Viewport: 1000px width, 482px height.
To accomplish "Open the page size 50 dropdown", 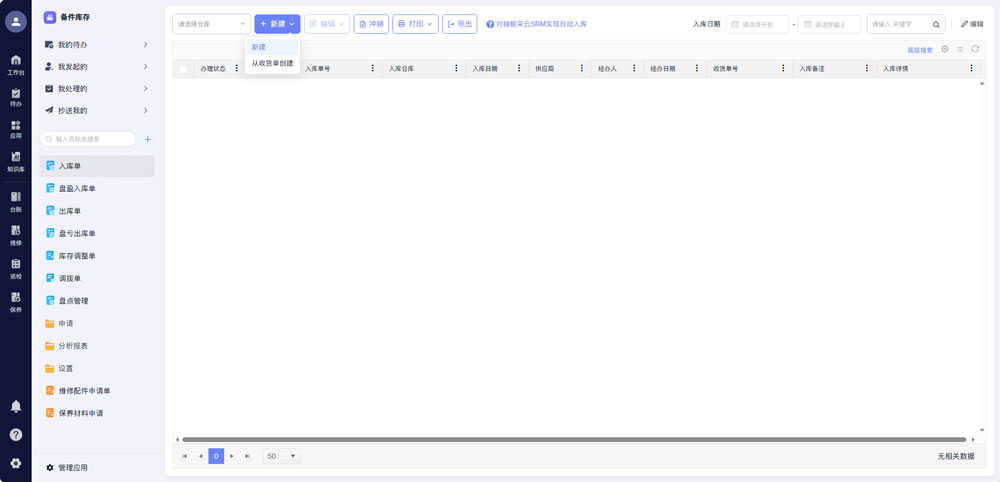I will point(281,456).
